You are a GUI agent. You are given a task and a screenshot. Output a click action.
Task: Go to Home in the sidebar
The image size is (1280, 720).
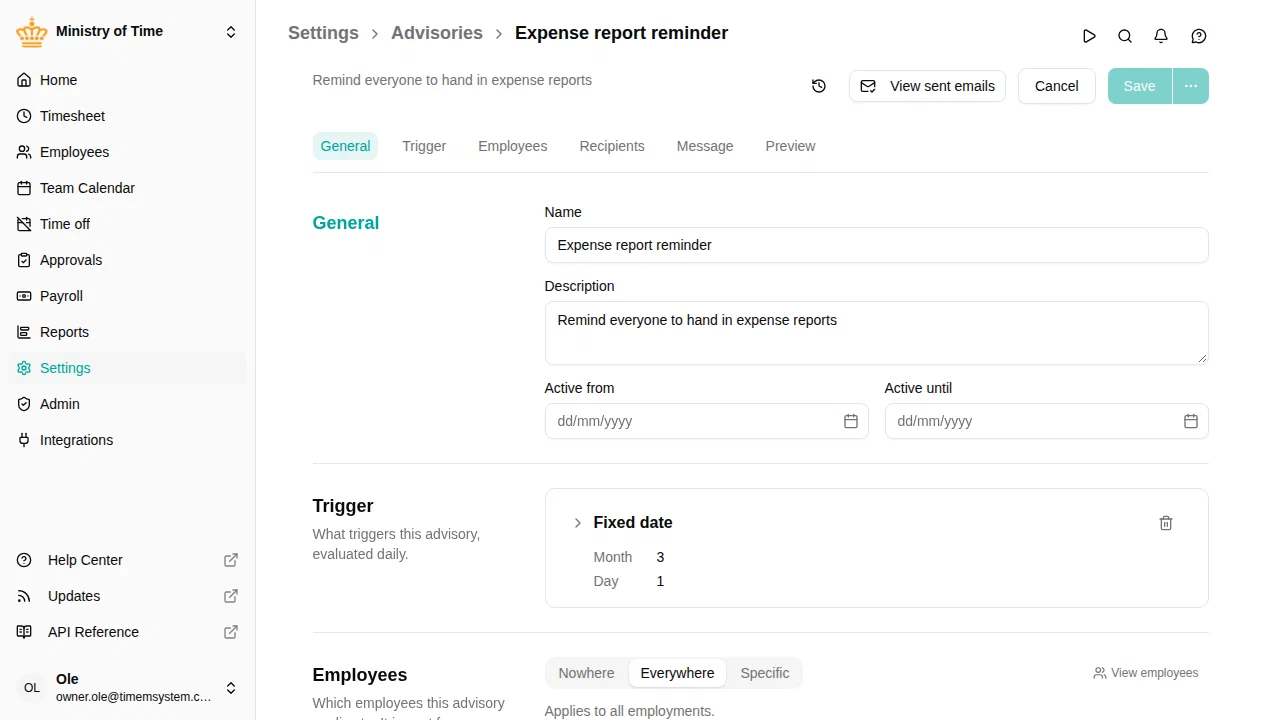click(x=127, y=80)
